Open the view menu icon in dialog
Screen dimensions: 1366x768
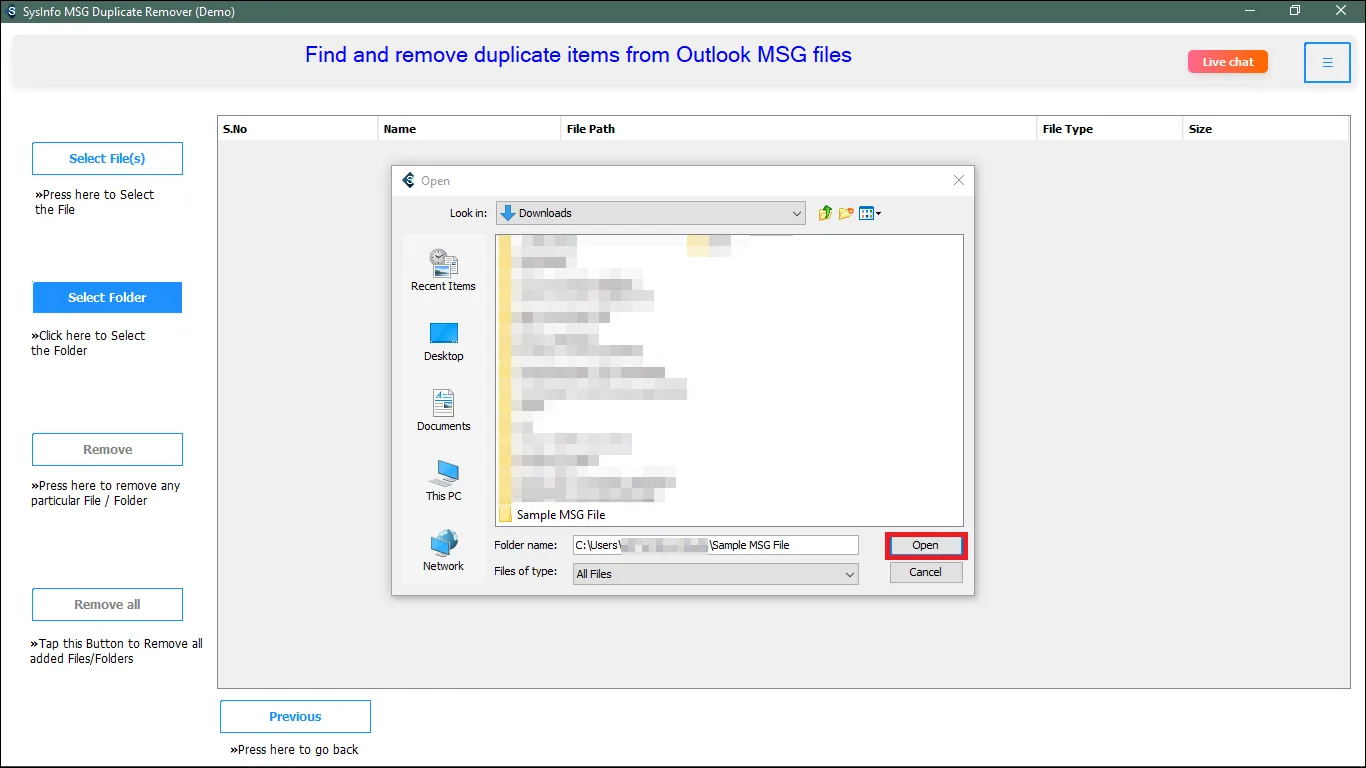[x=869, y=213]
